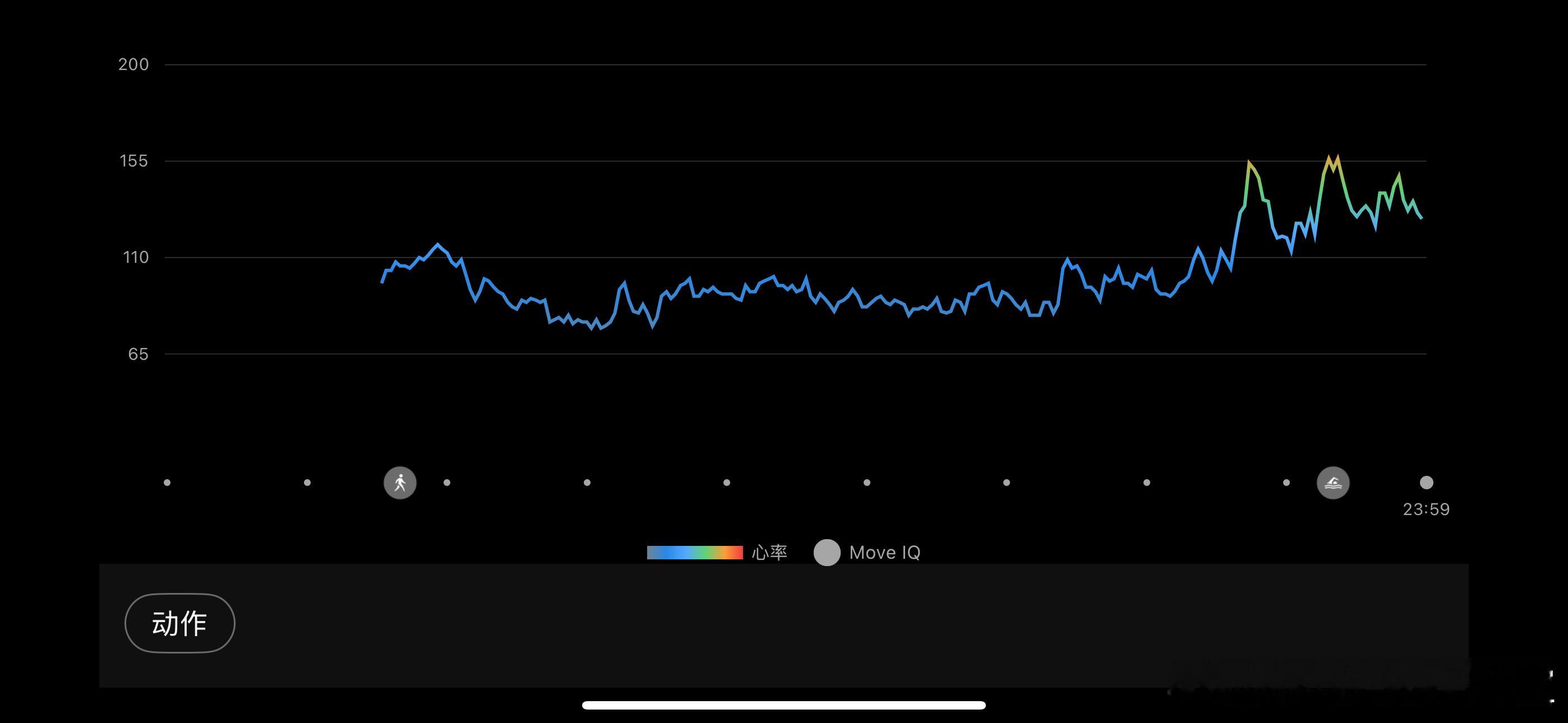Tap the white home indicator bar at the bottom
This screenshot has height=723, width=1568.
click(x=783, y=706)
